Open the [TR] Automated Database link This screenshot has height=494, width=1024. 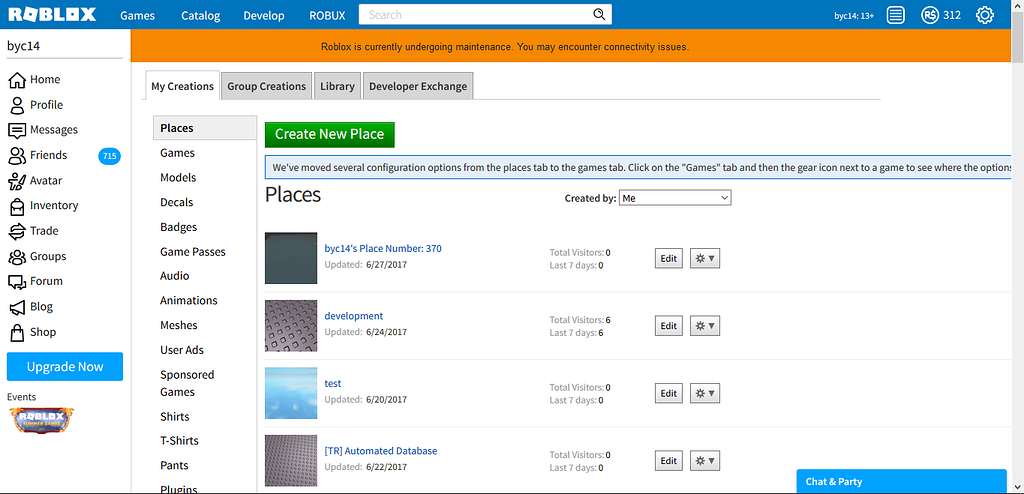tap(381, 451)
